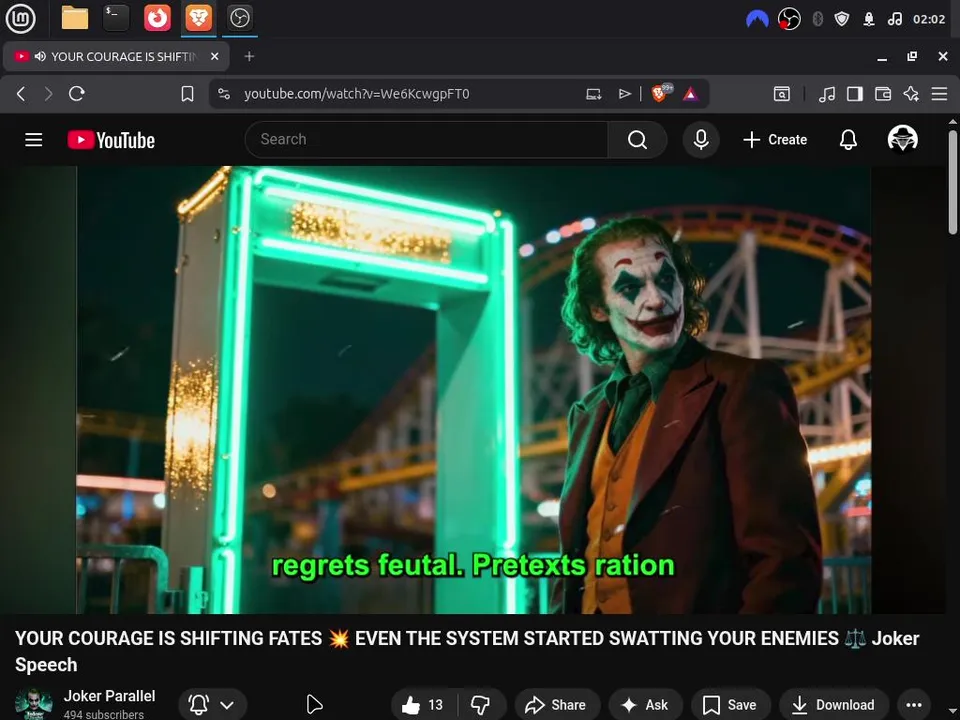Viewport: 960px width, 720px height.
Task: Open Leo AI assistant sparkle icon
Action: coord(911,94)
